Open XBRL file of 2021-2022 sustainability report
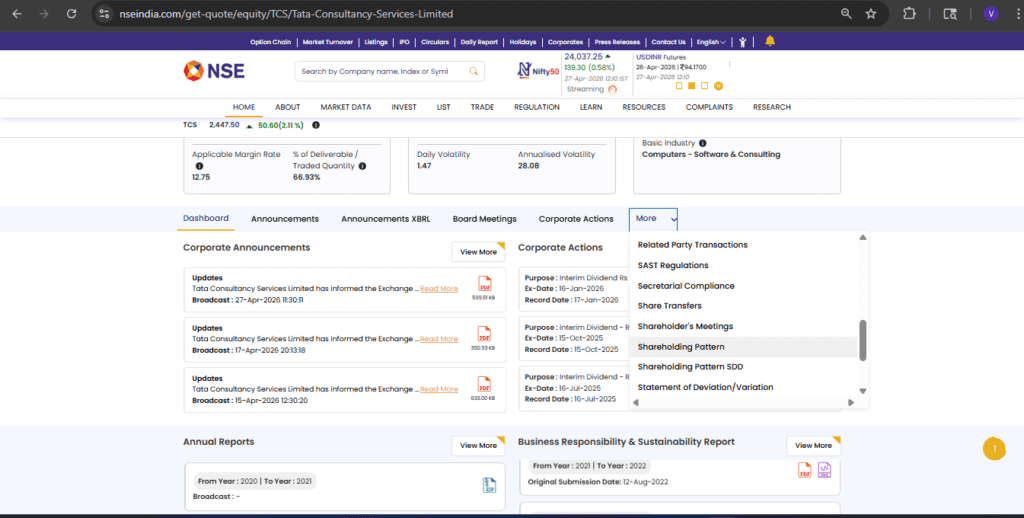Screen dimensions: 1024x518 tap(824, 470)
